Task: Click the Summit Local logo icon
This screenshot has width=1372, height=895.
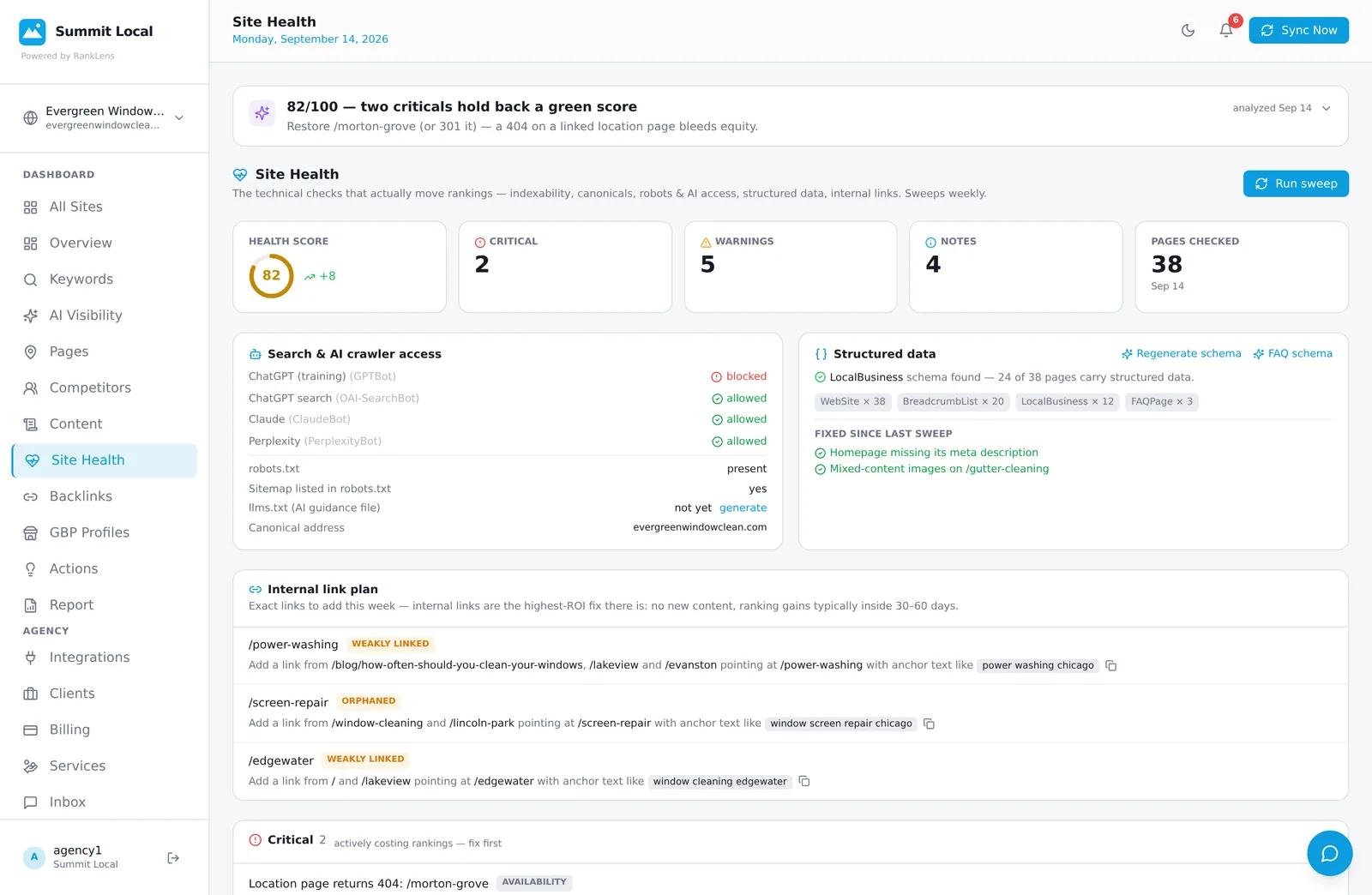Action: [x=33, y=32]
